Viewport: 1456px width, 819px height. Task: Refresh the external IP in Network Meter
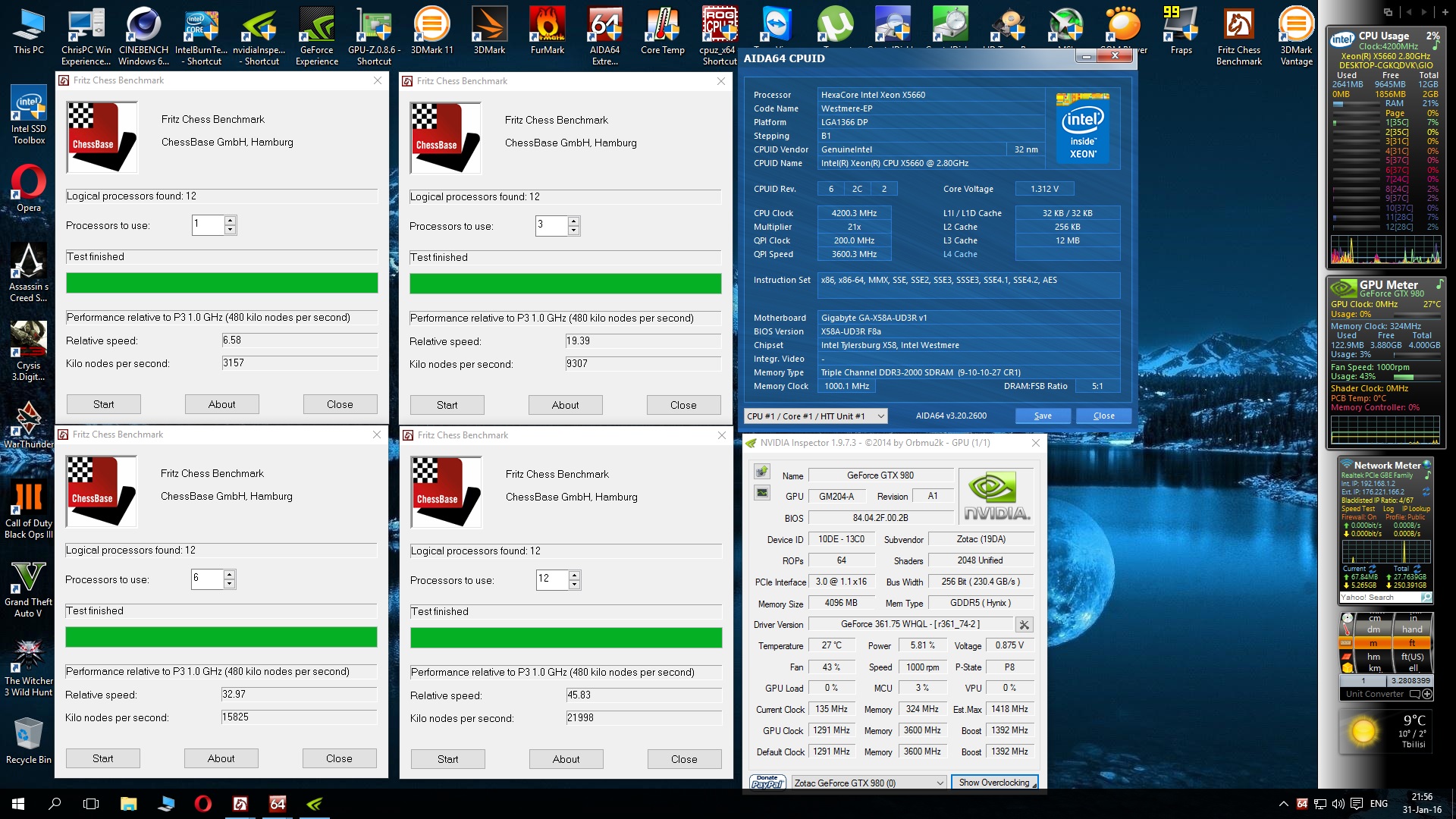(x=1426, y=491)
